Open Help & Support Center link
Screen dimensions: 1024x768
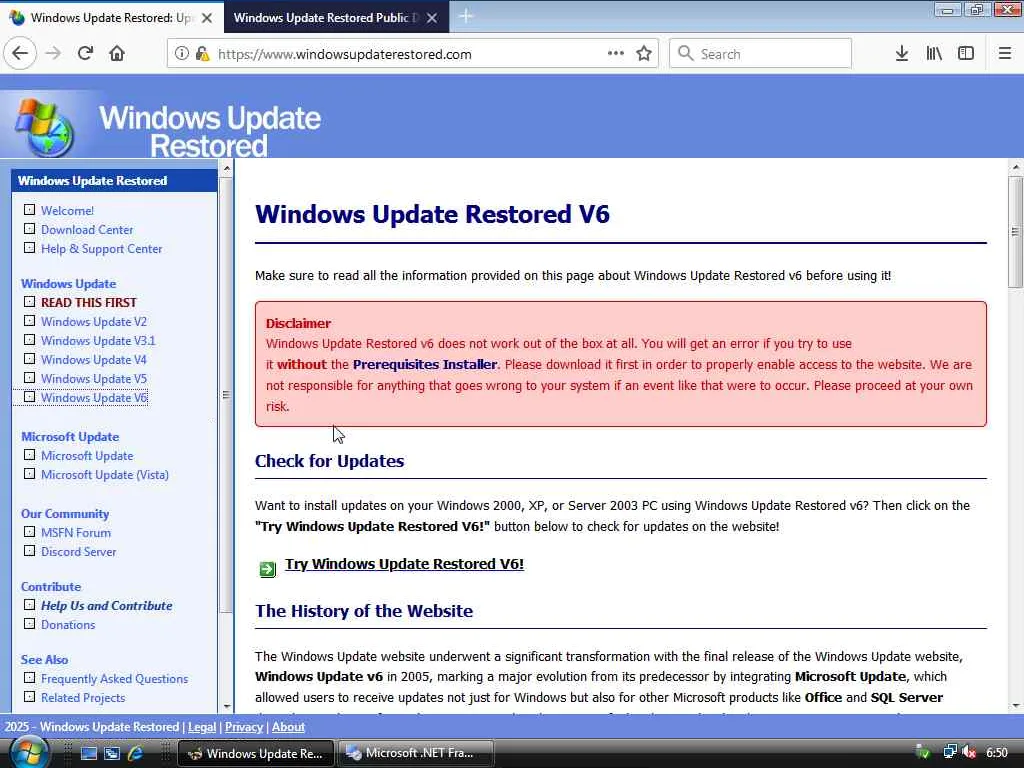tap(101, 248)
